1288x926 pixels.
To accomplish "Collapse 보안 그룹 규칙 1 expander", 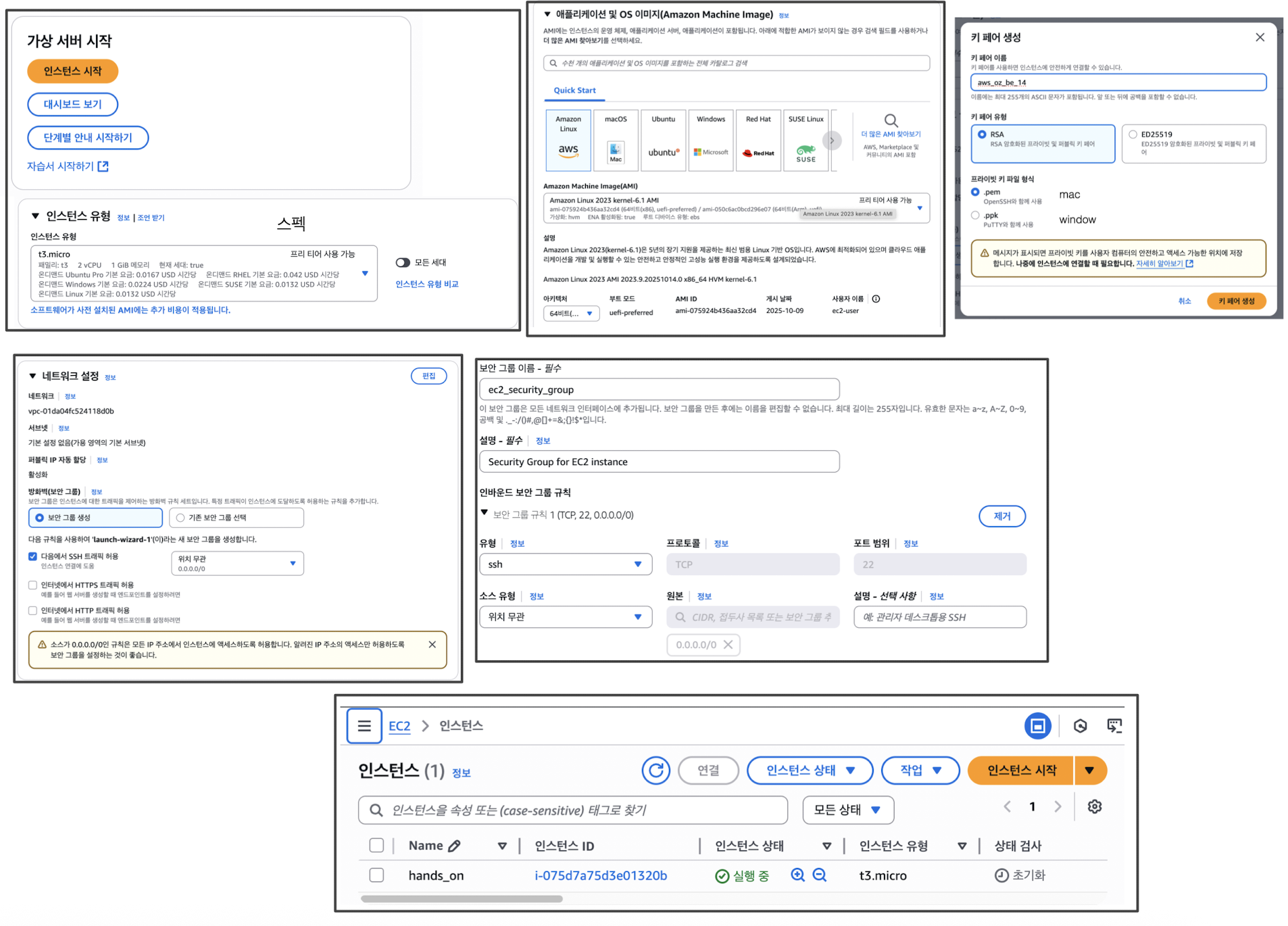I will pyautogui.click(x=485, y=513).
